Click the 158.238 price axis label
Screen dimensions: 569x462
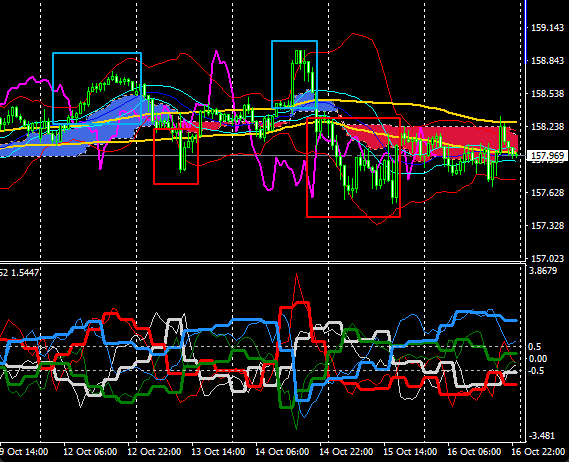coord(547,127)
